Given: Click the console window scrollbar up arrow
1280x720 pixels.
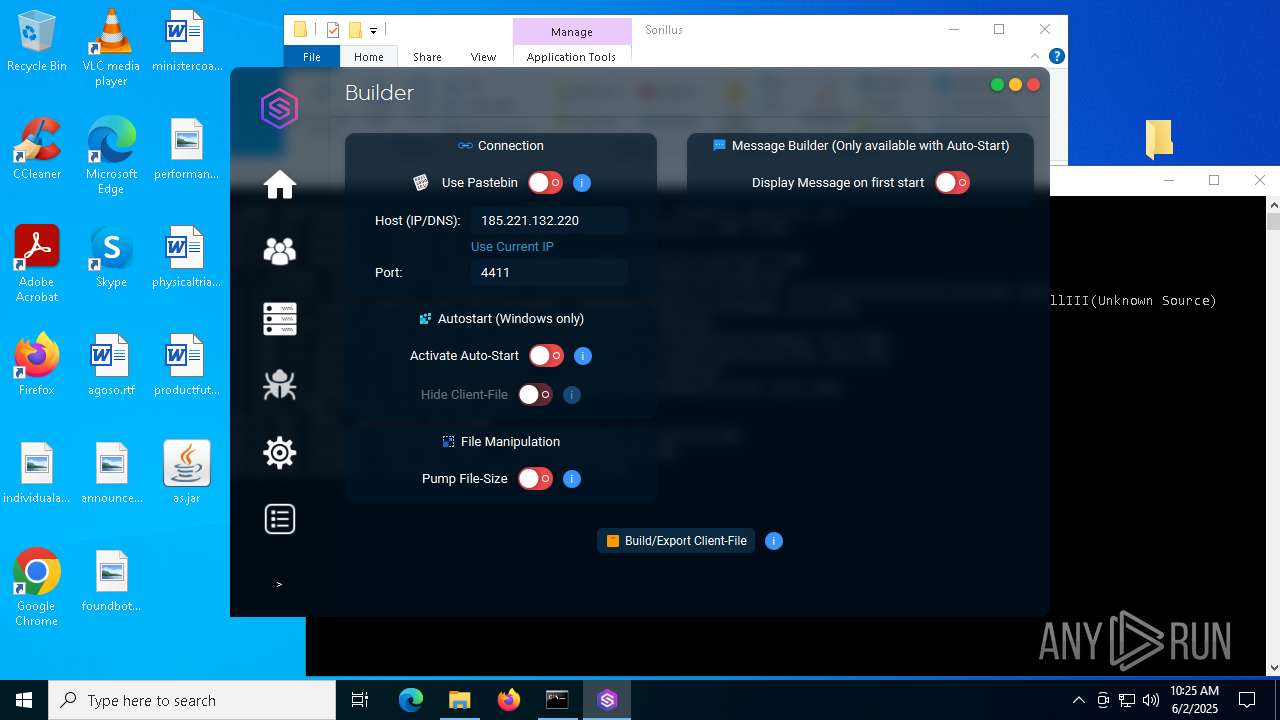Looking at the screenshot, I should click(1273, 204).
